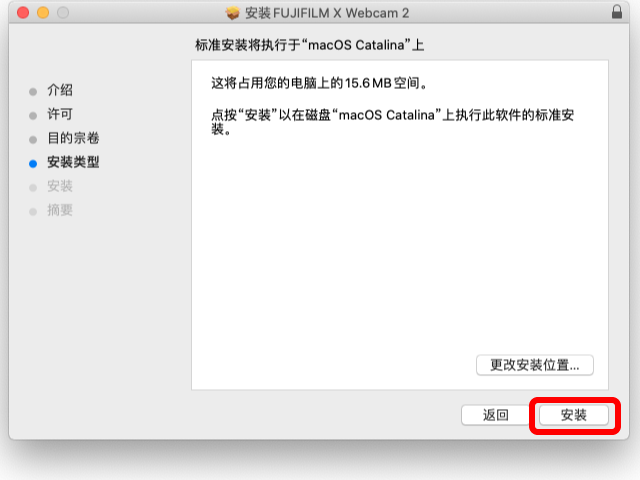Close the installer with red button
Viewport: 640px width, 480px height.
(x=23, y=13)
